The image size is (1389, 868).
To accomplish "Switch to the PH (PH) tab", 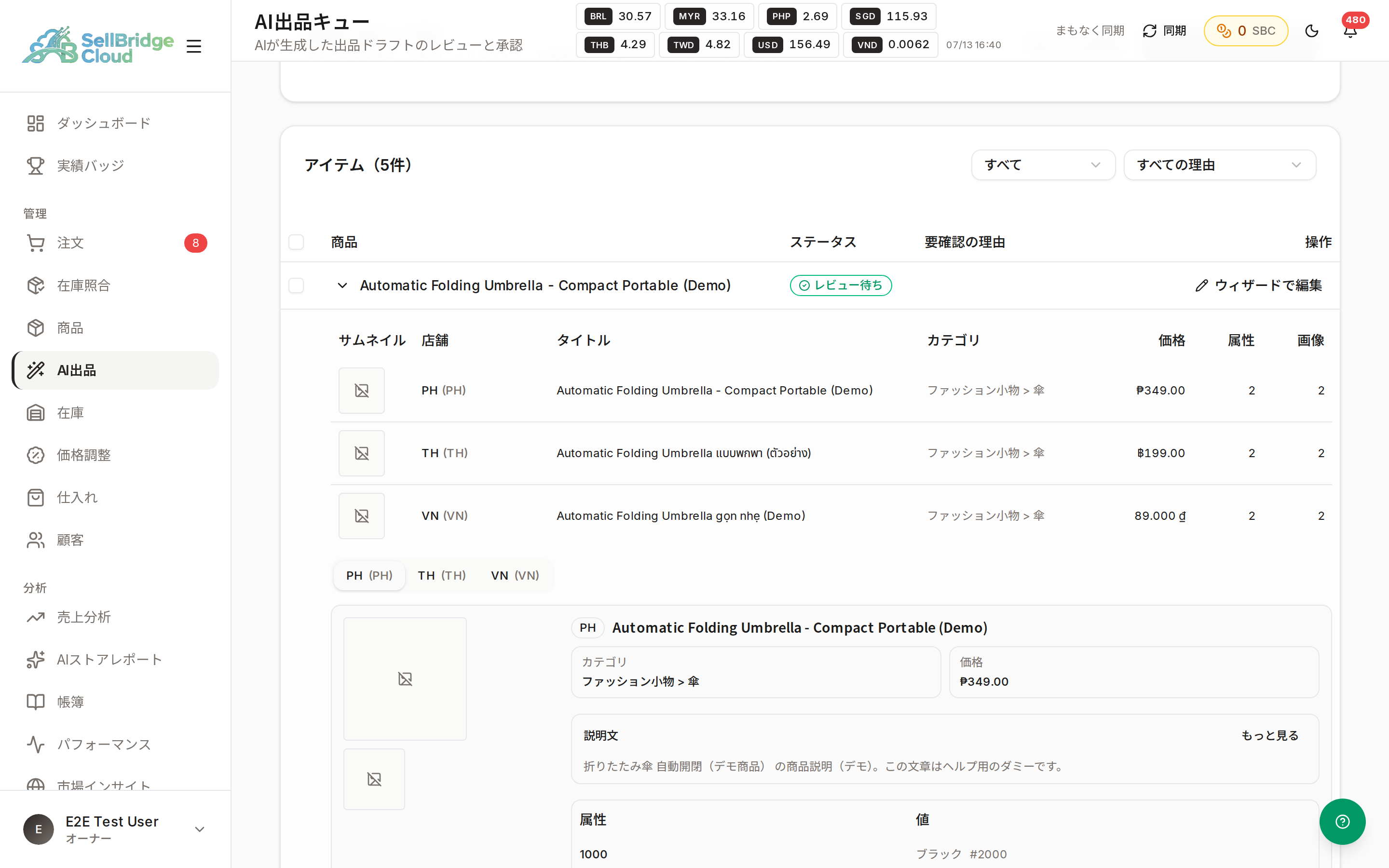I will coord(369,575).
